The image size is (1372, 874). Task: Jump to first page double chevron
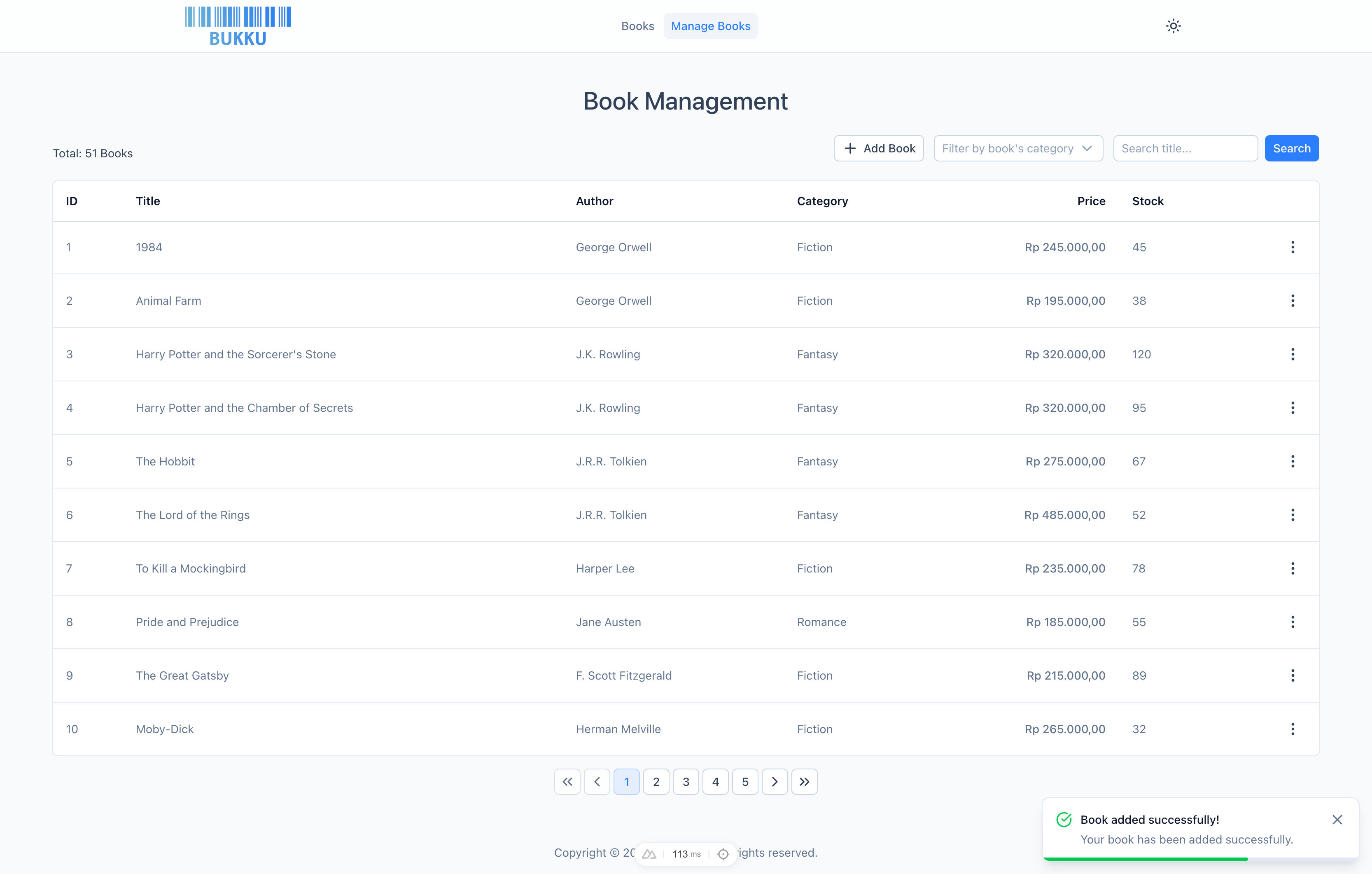pos(567,782)
